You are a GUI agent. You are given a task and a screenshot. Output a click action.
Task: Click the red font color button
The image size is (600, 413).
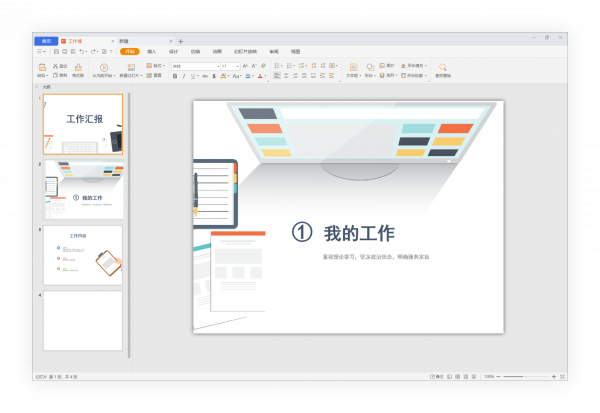[262, 76]
